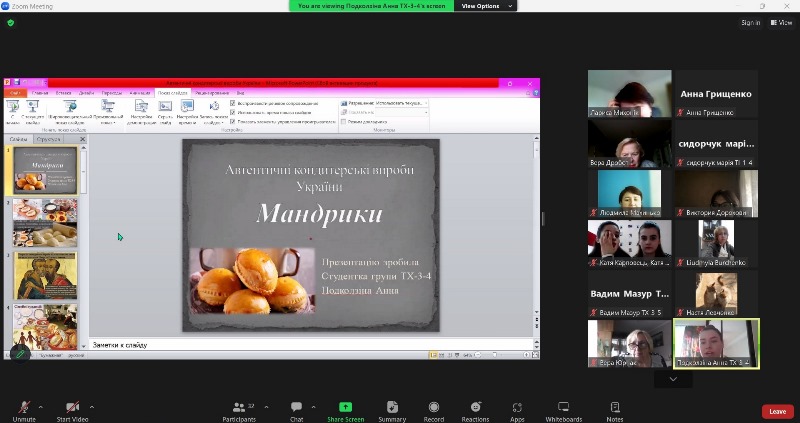Click the red Leave button
800x423 pixels.
pyautogui.click(x=778, y=411)
